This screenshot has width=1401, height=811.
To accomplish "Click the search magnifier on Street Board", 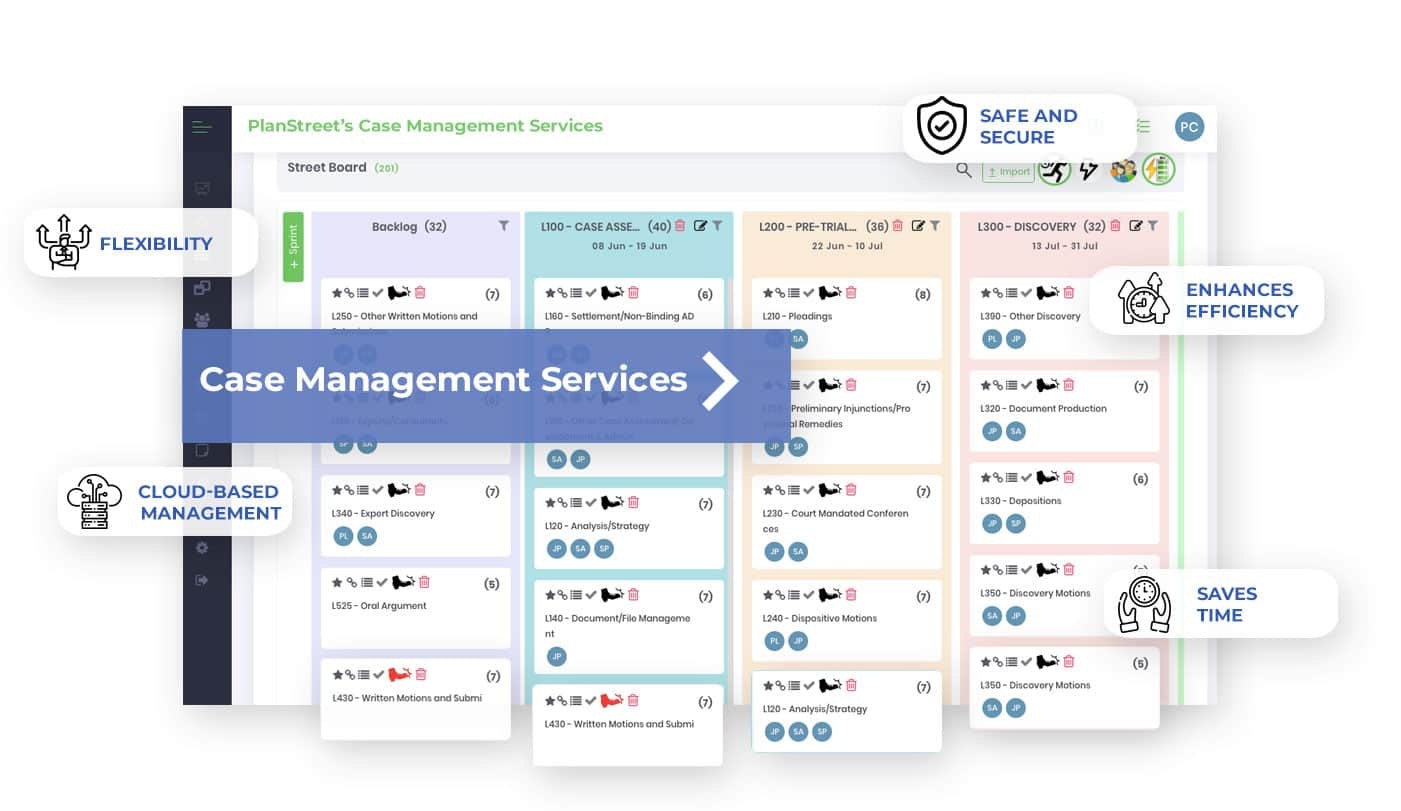I will (964, 170).
